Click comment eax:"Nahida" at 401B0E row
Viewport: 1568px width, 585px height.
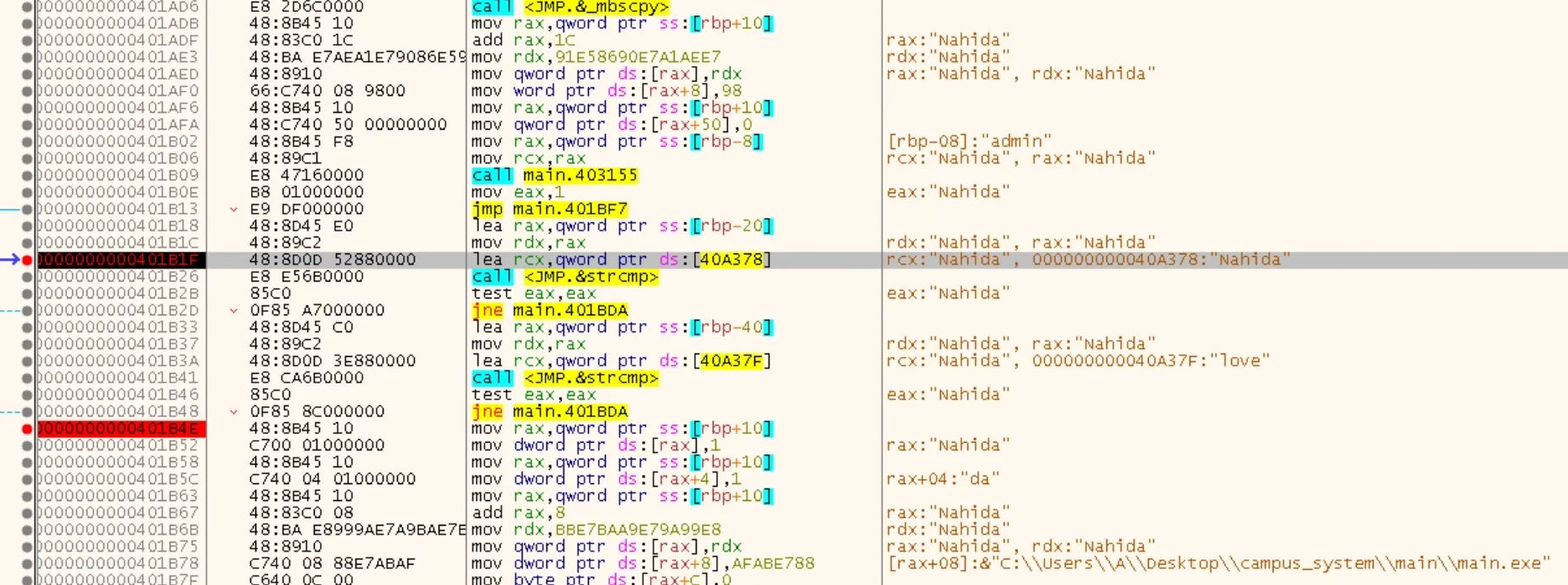tap(949, 192)
